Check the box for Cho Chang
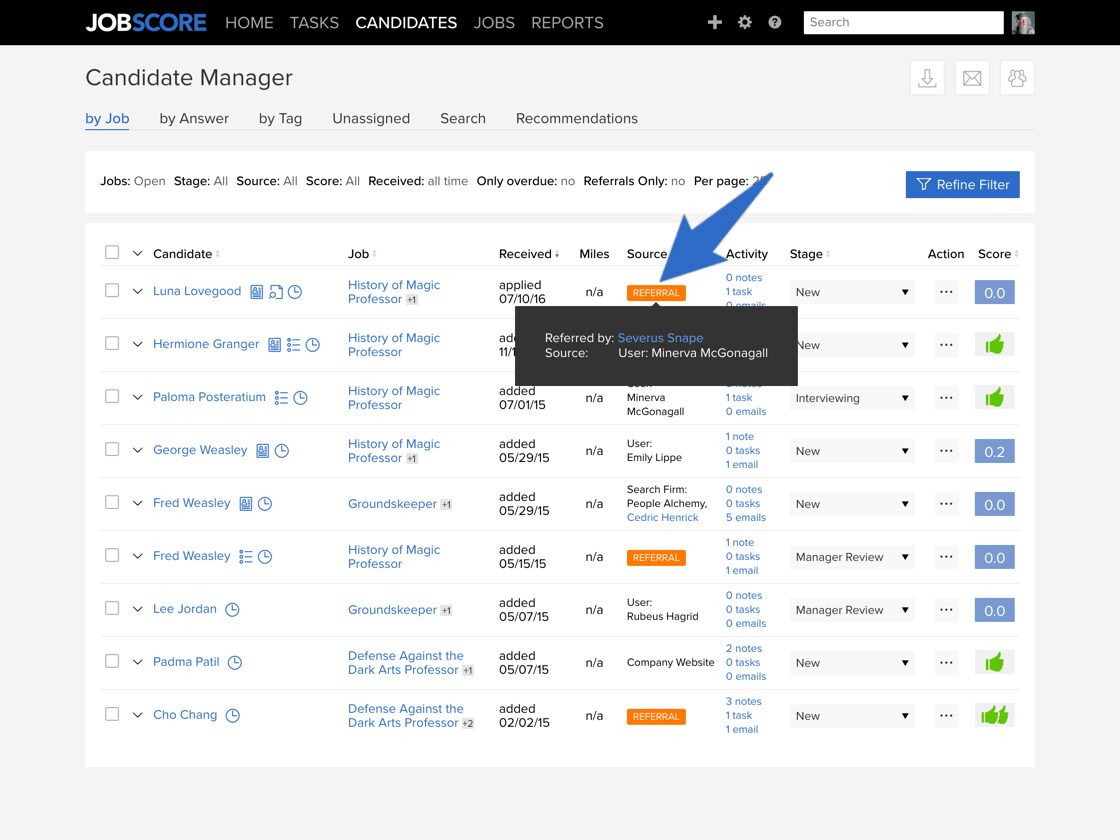This screenshot has height=840, width=1120. (112, 714)
